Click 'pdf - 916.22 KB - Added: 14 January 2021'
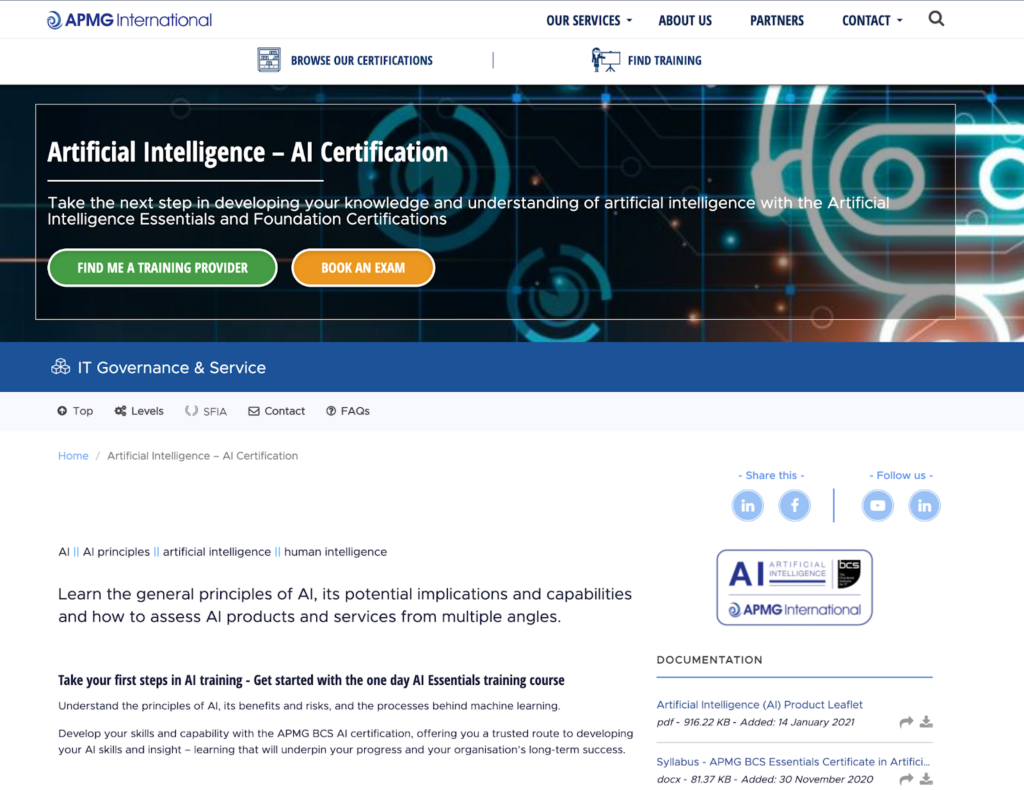The image size is (1024, 790). [x=755, y=722]
